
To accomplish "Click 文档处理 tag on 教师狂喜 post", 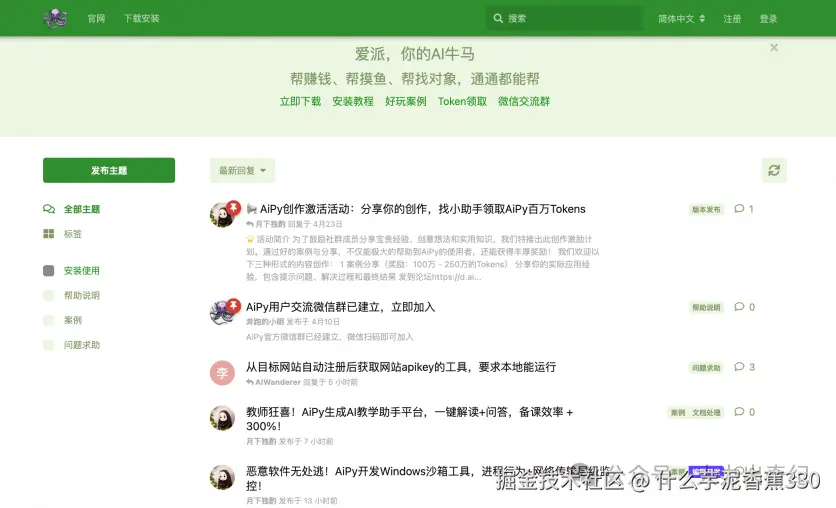I will (x=706, y=413).
